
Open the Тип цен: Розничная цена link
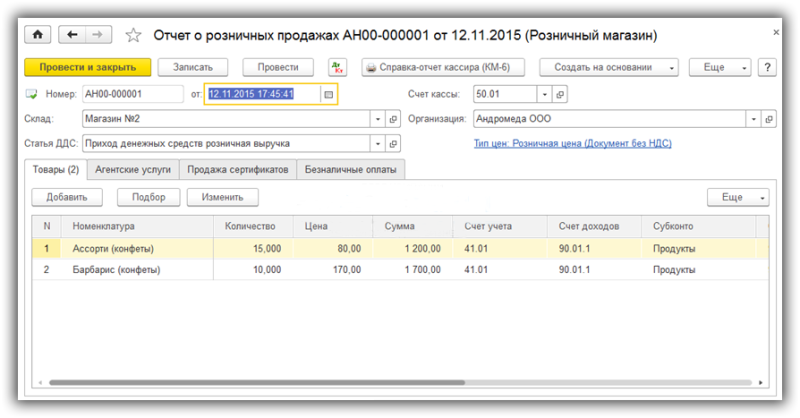[572, 143]
